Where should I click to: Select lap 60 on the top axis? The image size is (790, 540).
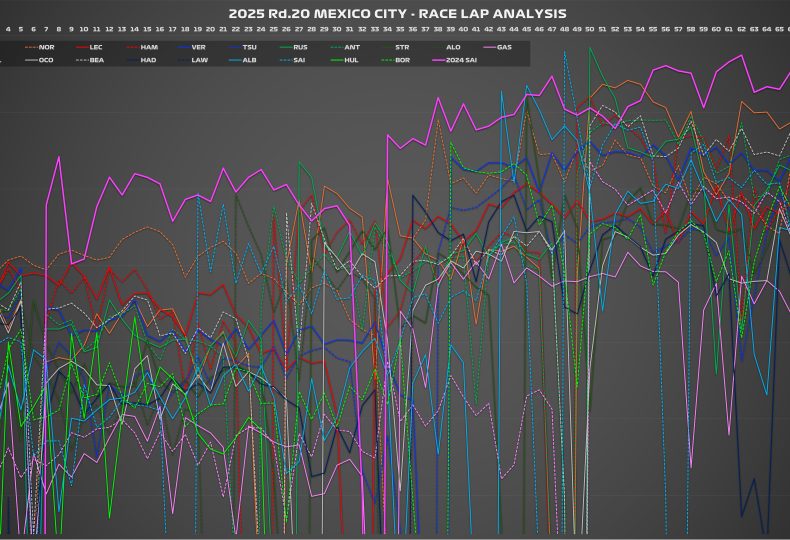pyautogui.click(x=716, y=30)
